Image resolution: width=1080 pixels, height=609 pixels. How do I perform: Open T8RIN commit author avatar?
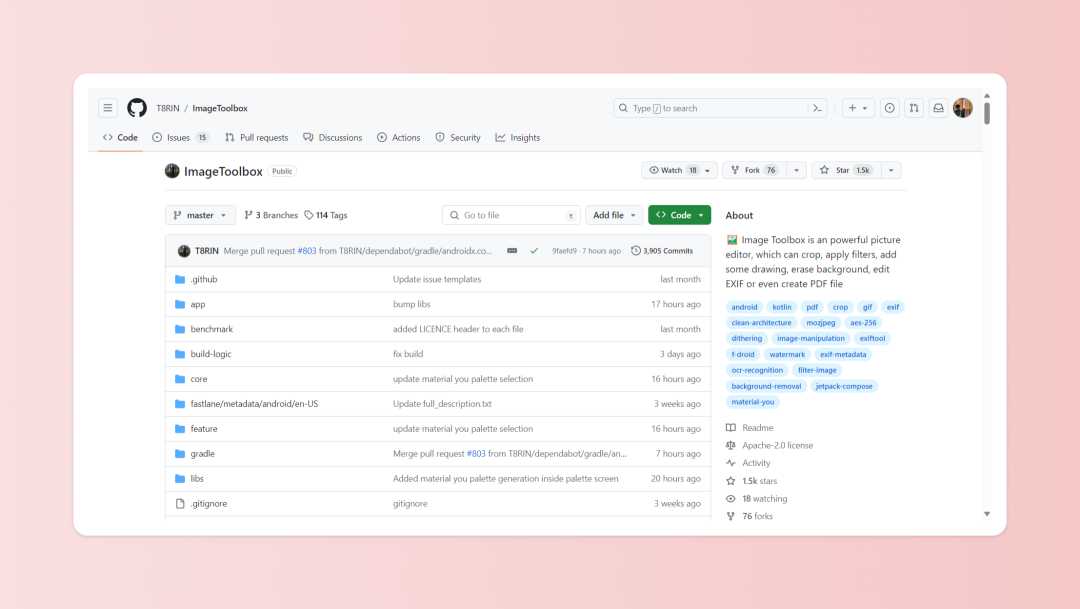click(x=184, y=251)
